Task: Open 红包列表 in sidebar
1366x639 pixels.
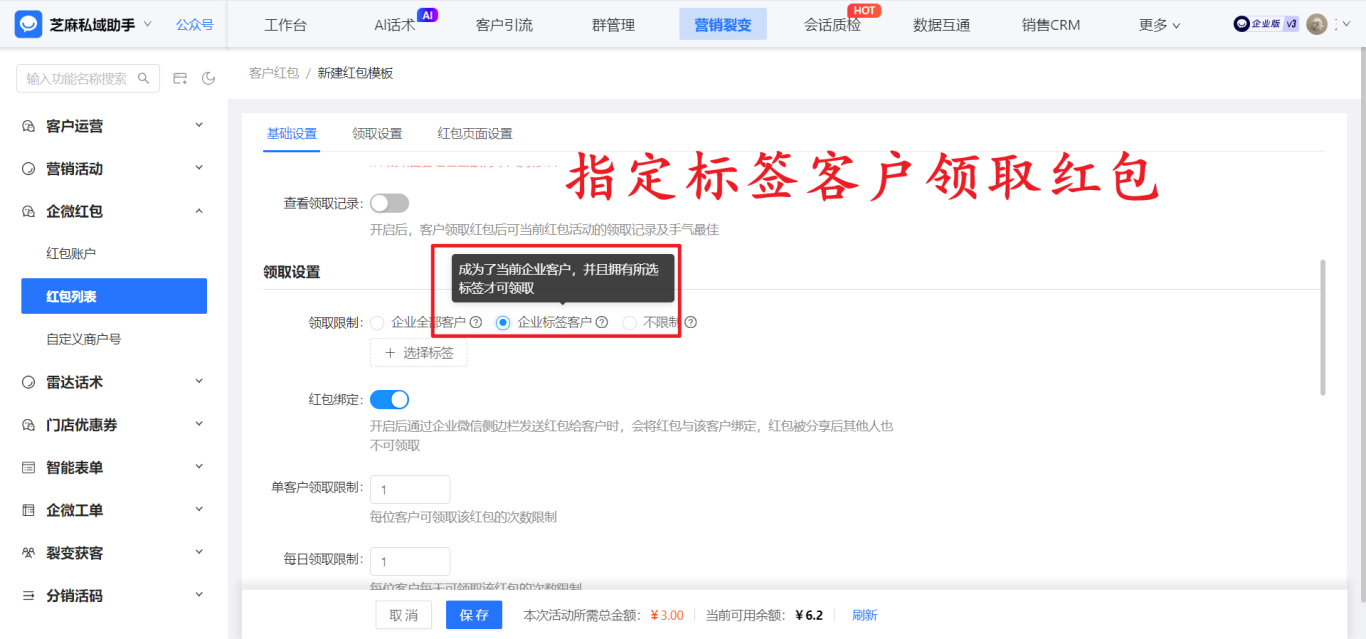Action: click(x=114, y=296)
